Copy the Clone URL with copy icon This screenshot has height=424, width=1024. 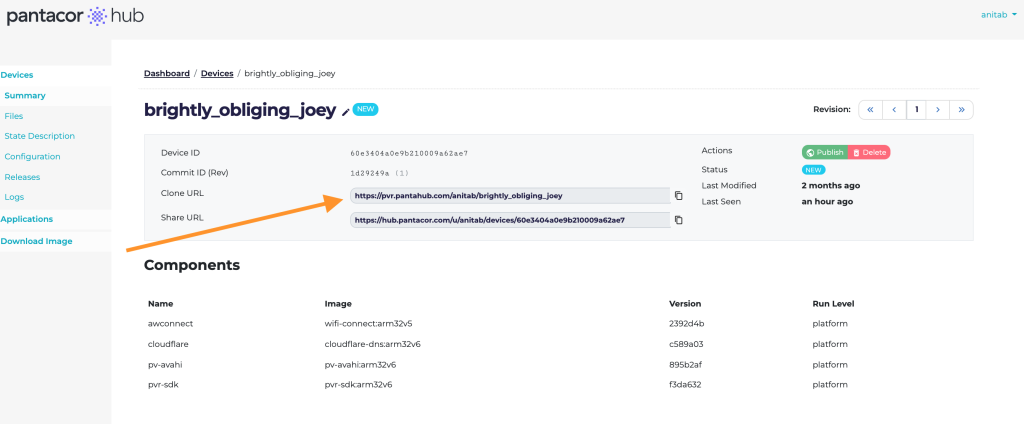point(679,195)
